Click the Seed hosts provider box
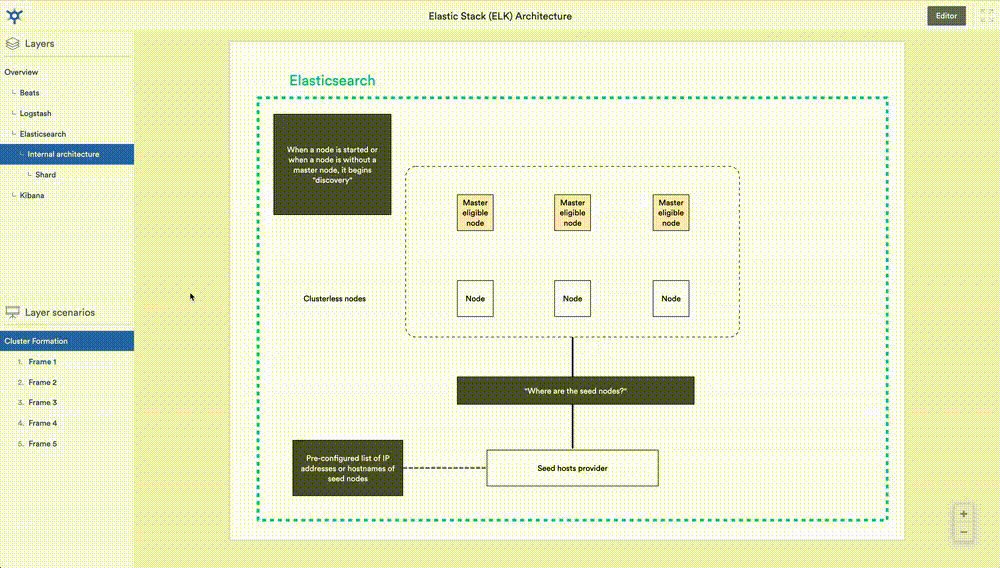The width and height of the screenshot is (1000, 568). pyautogui.click(x=572, y=468)
